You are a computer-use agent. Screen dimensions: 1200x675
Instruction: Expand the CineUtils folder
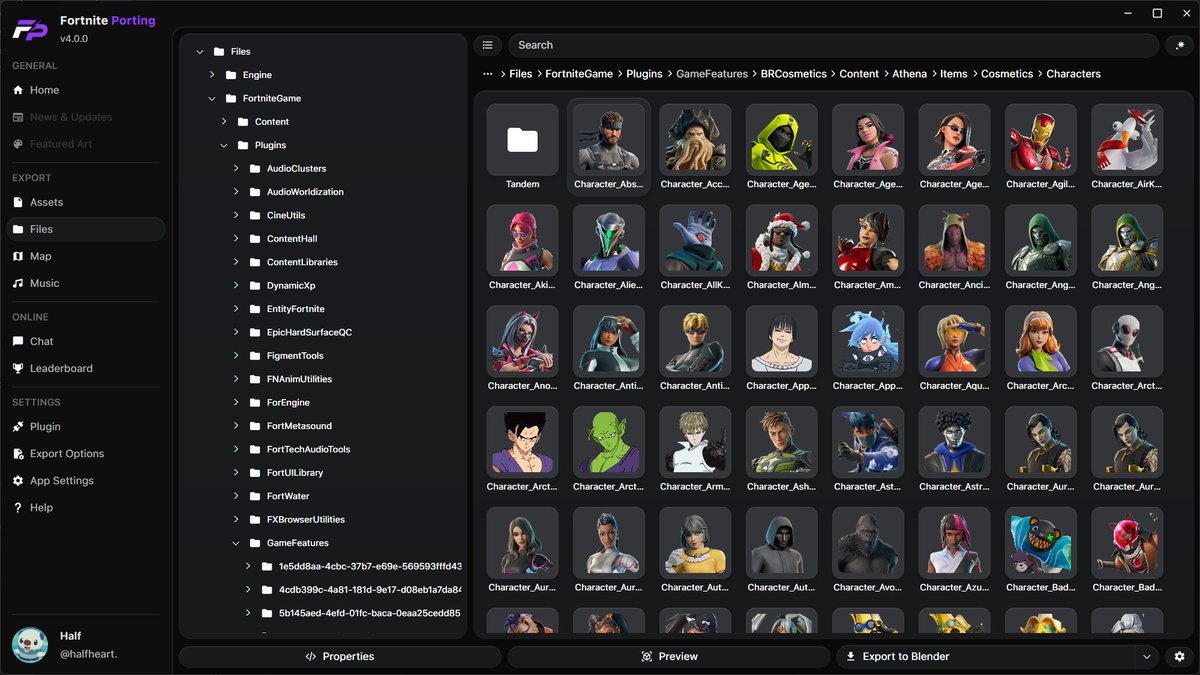point(236,215)
